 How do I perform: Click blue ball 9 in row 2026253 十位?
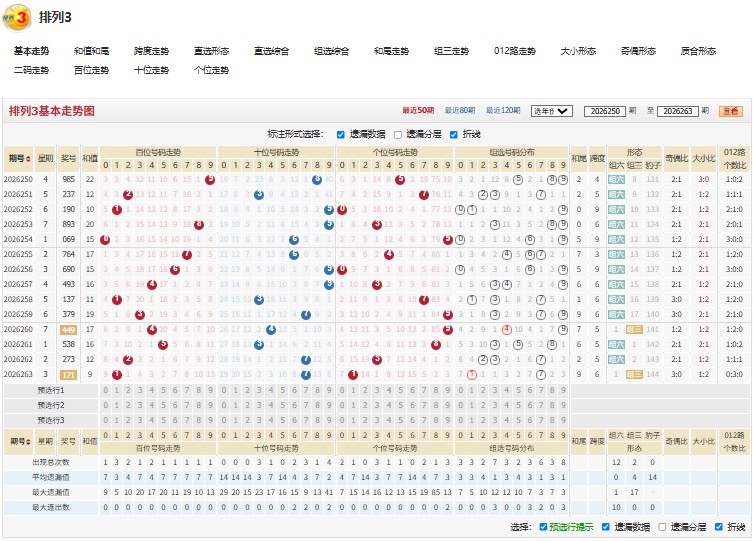[329, 225]
